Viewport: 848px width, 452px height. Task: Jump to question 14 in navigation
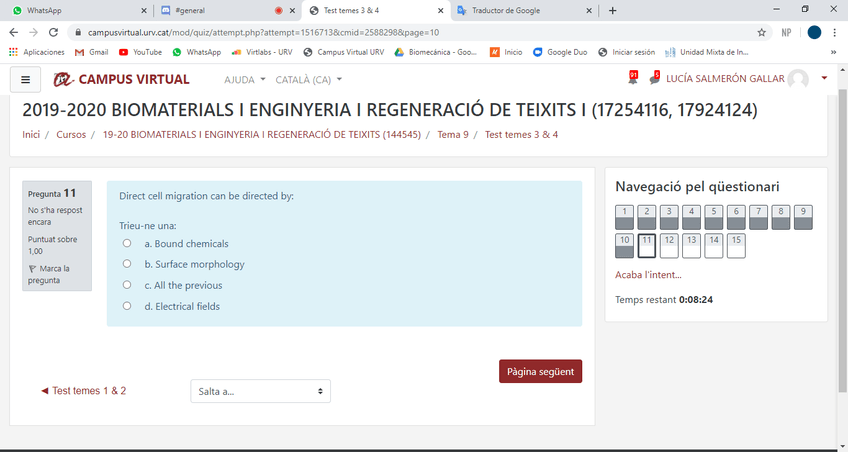pyautogui.click(x=714, y=246)
